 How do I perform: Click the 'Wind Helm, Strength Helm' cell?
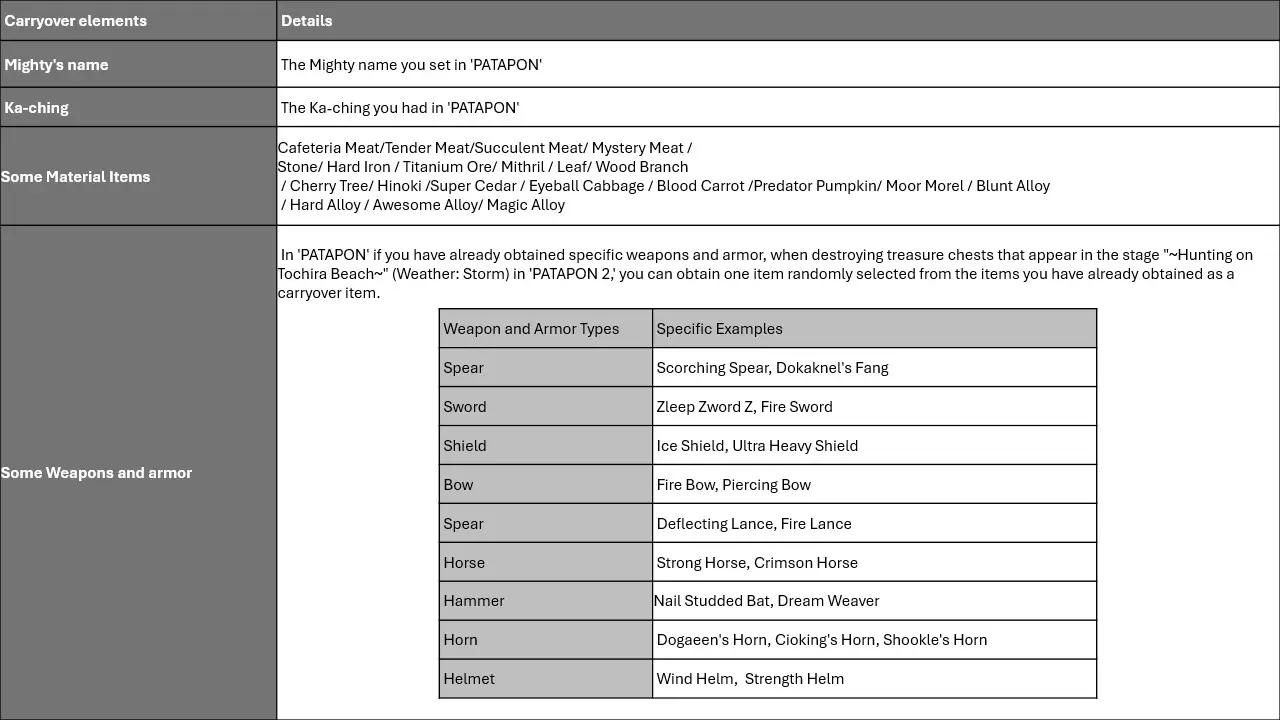click(750, 679)
